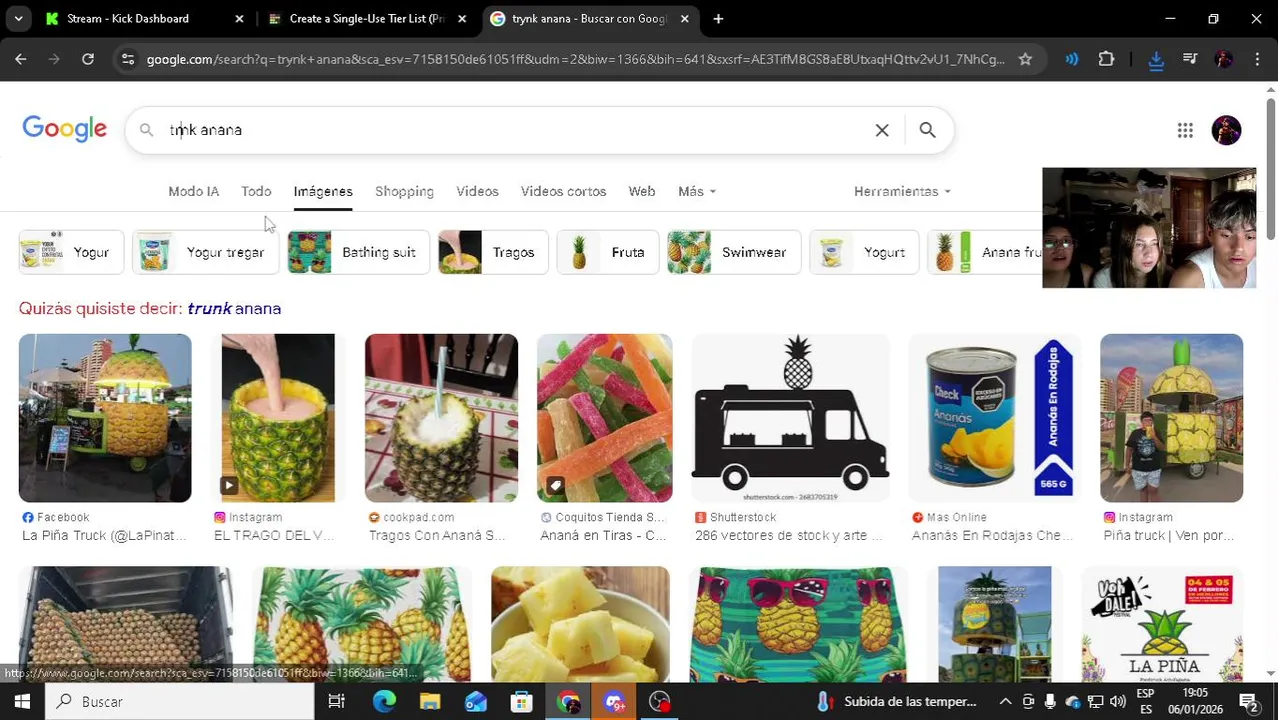
Task: Bookmark this page with star icon
Action: (1025, 59)
